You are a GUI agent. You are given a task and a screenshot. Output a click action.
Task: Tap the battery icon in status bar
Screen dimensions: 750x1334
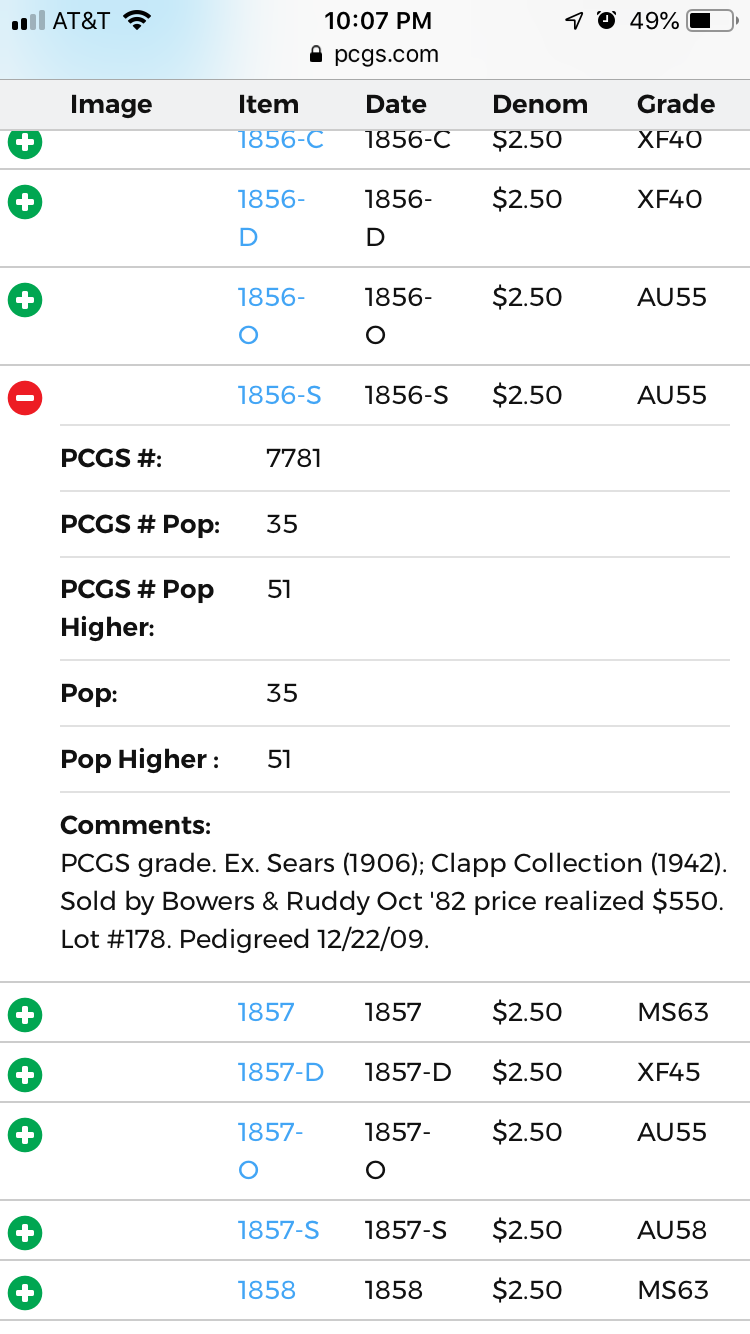pos(711,21)
